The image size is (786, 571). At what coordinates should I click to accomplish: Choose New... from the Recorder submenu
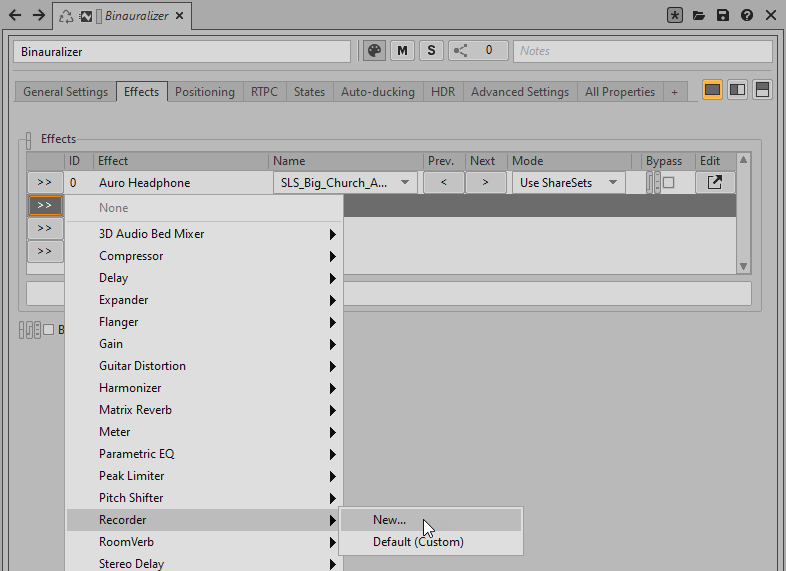point(390,520)
